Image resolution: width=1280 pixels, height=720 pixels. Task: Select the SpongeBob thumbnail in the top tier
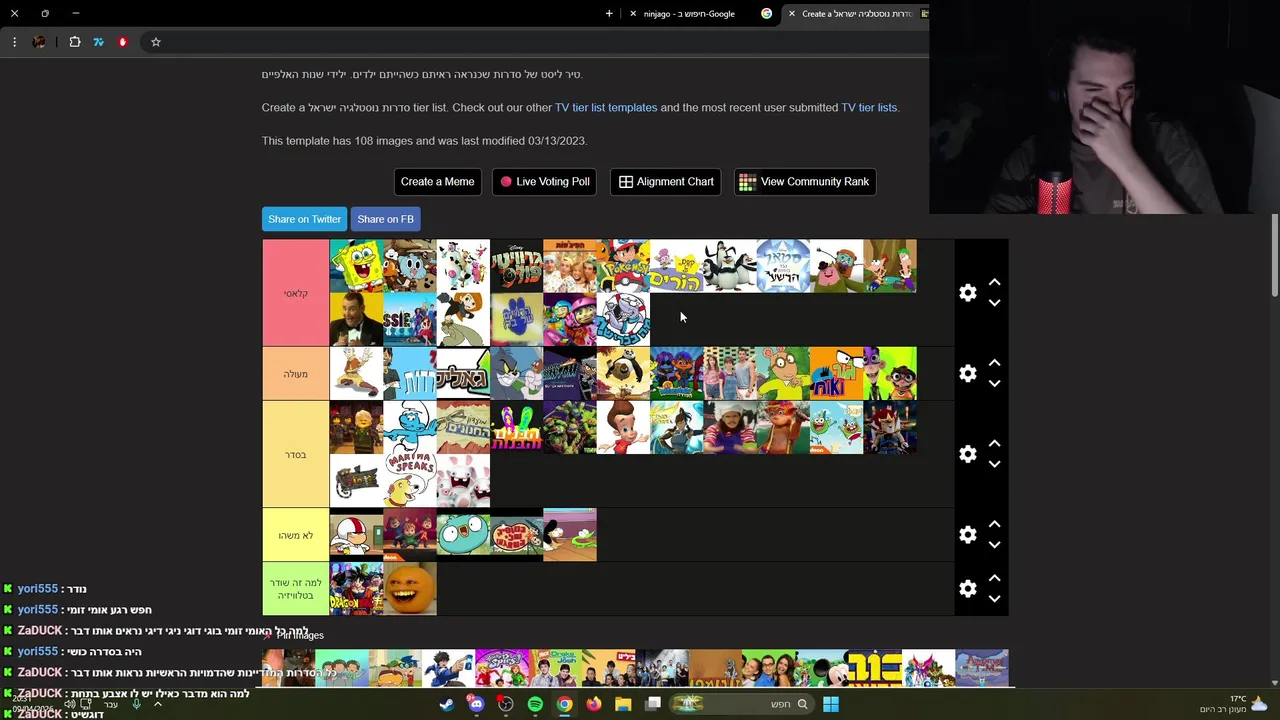(356, 266)
